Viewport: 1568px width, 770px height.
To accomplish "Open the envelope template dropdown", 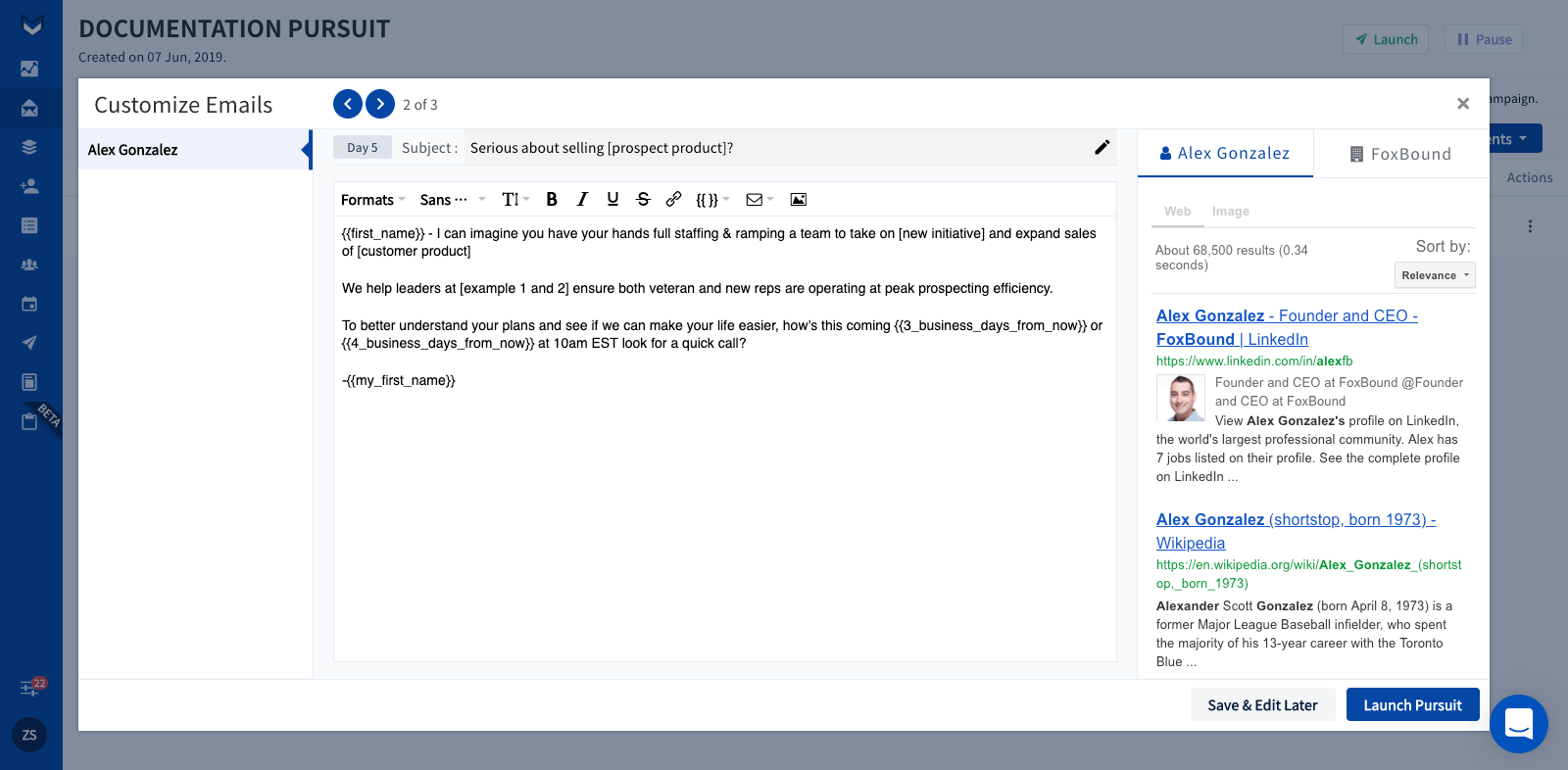I will (759, 199).
